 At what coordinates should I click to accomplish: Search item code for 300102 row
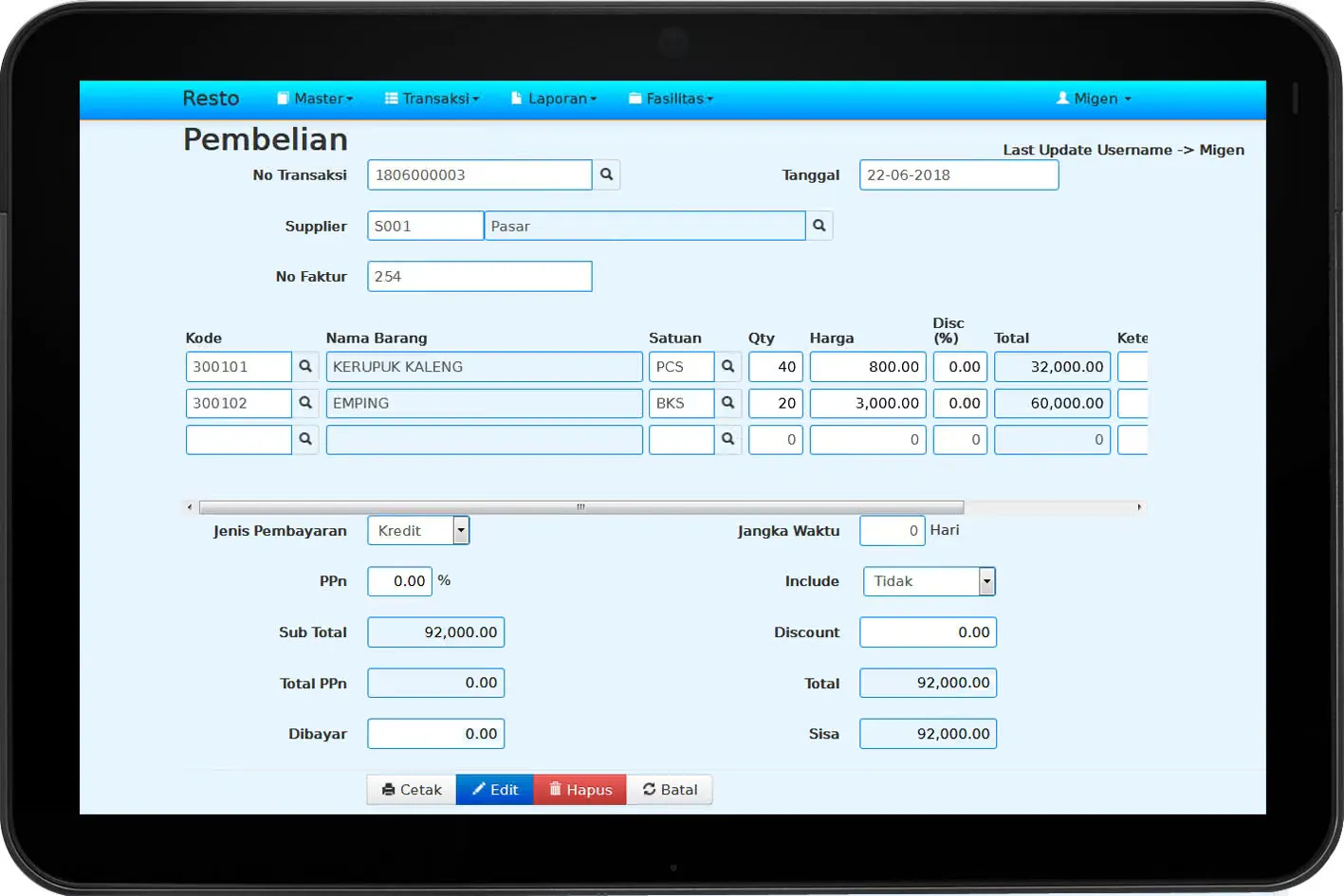(x=305, y=403)
